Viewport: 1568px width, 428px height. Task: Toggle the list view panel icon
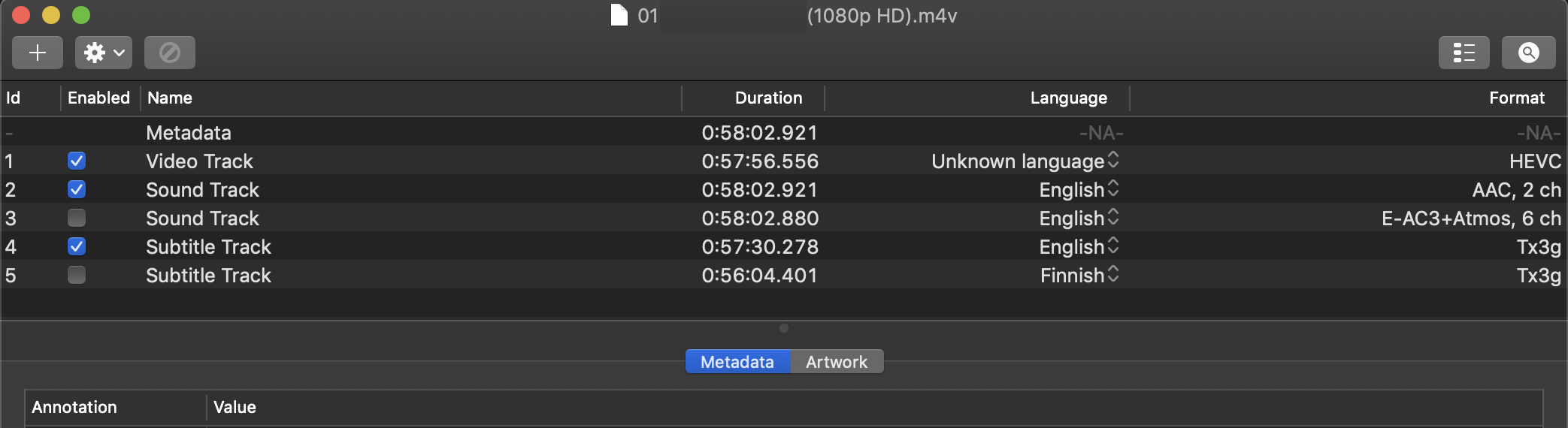pos(1464,53)
